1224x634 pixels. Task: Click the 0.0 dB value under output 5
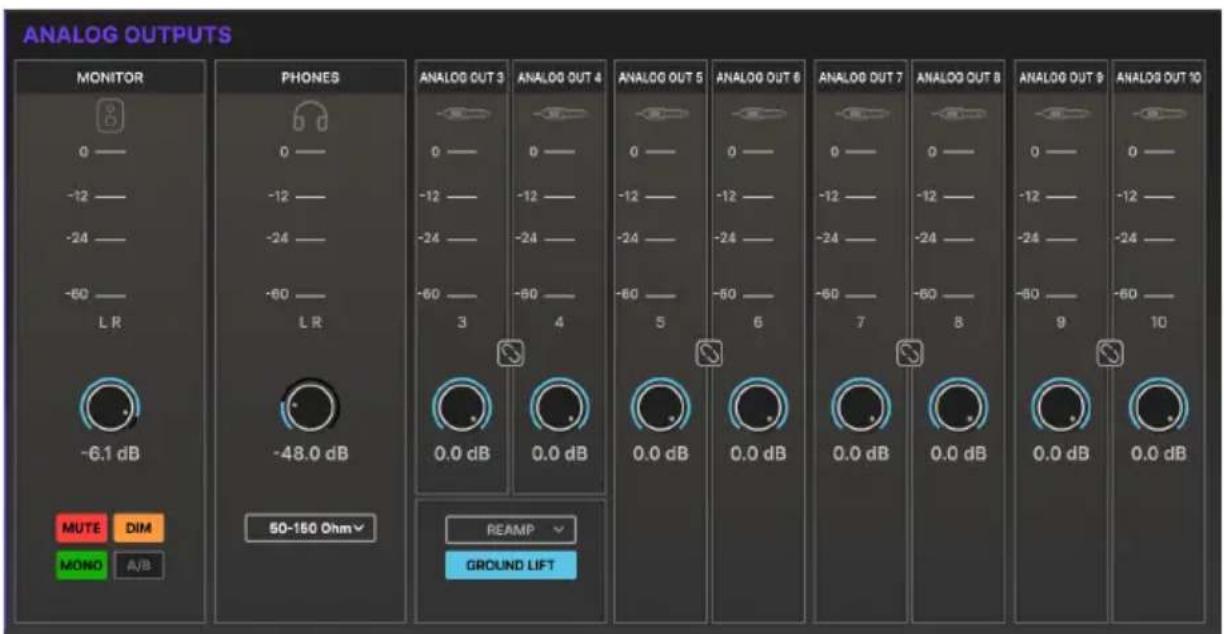point(660,454)
